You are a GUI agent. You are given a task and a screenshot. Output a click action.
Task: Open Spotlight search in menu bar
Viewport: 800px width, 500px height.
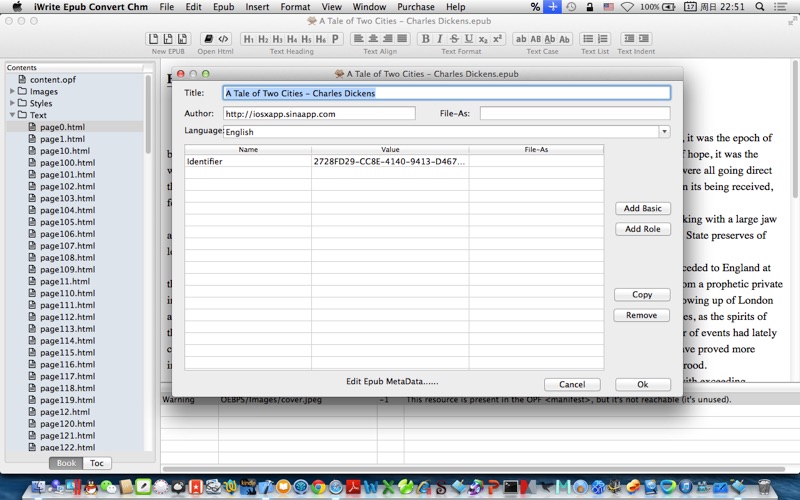pyautogui.click(x=759, y=7)
